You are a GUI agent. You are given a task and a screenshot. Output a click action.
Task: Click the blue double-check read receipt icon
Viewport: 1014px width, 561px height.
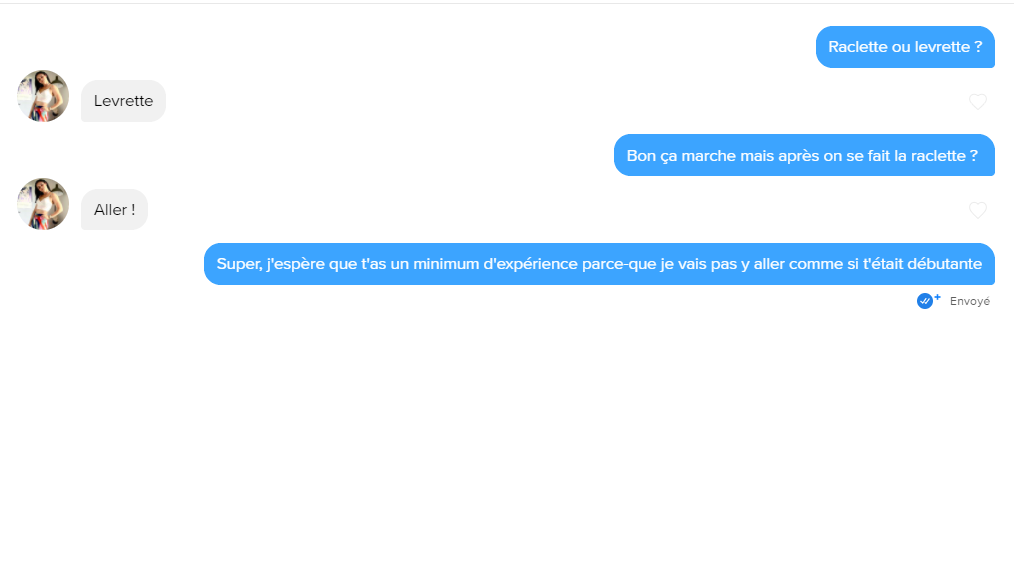[925, 301]
